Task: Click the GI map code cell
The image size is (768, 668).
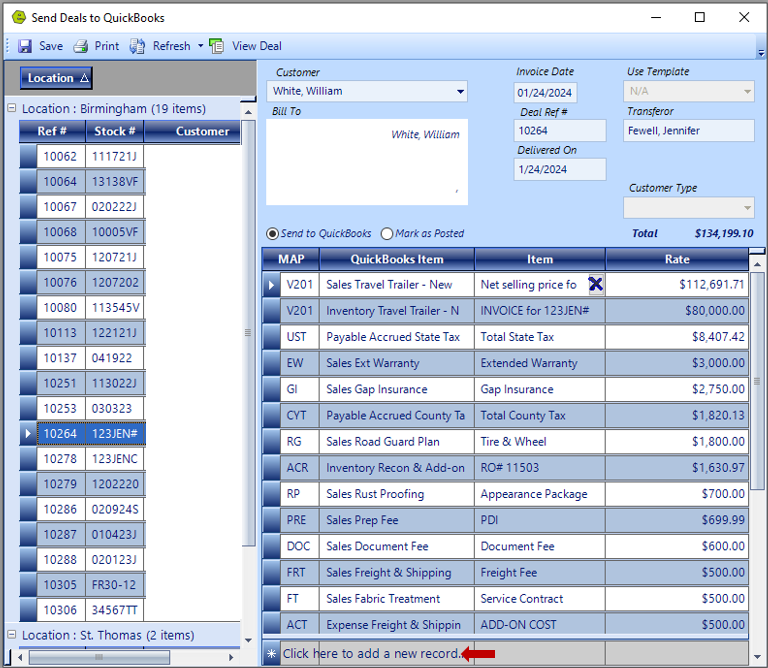Action: [x=300, y=389]
